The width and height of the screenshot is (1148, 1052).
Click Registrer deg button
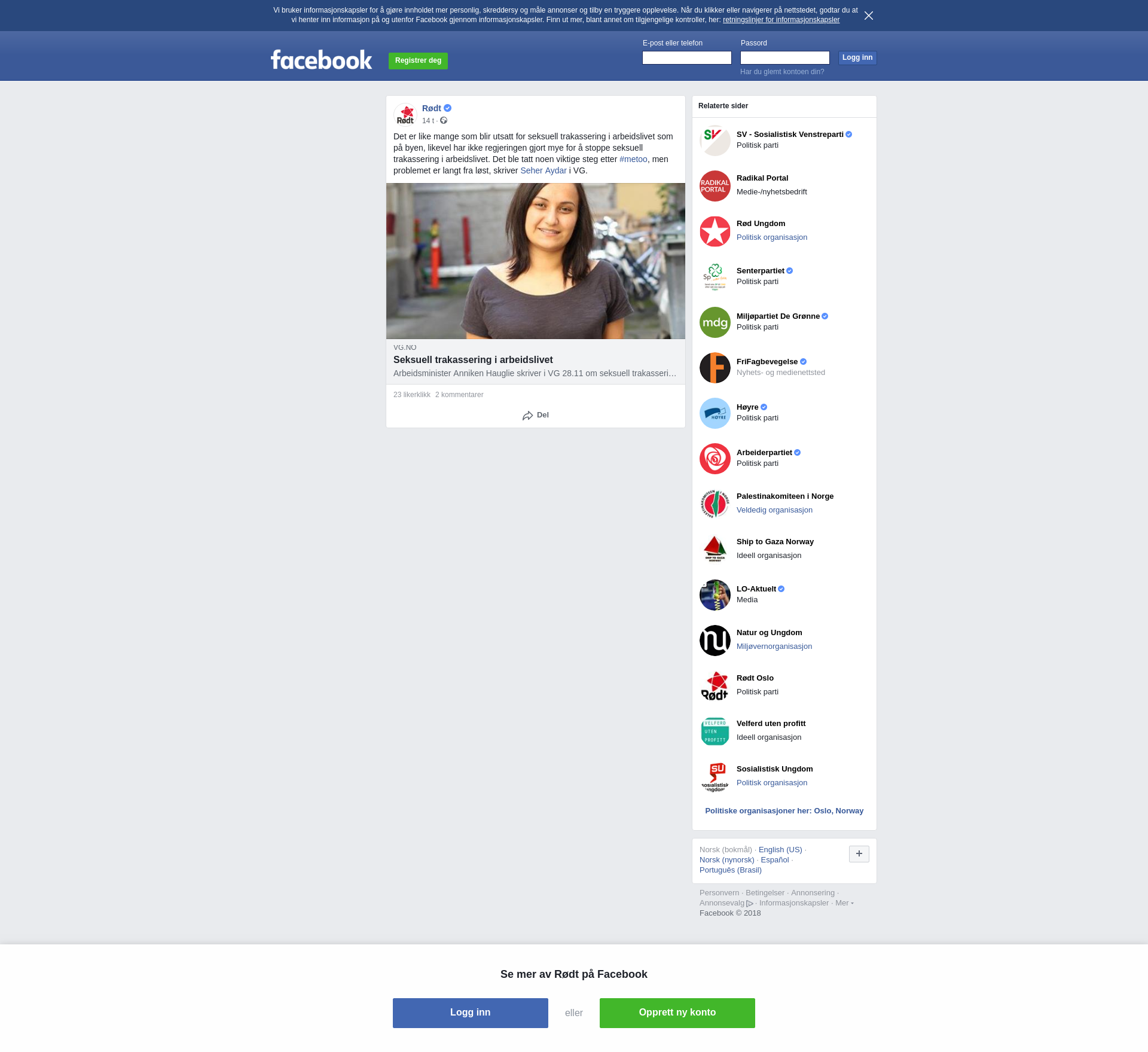pyautogui.click(x=418, y=61)
